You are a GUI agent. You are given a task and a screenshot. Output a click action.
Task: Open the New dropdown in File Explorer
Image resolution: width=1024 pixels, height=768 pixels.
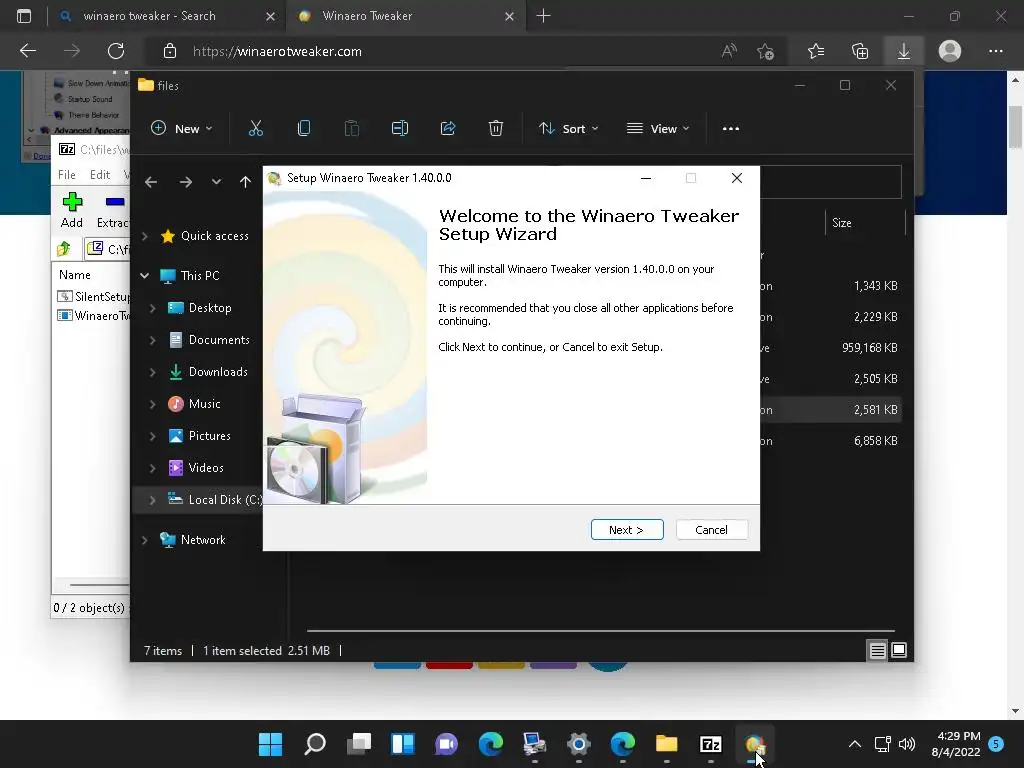click(x=182, y=129)
